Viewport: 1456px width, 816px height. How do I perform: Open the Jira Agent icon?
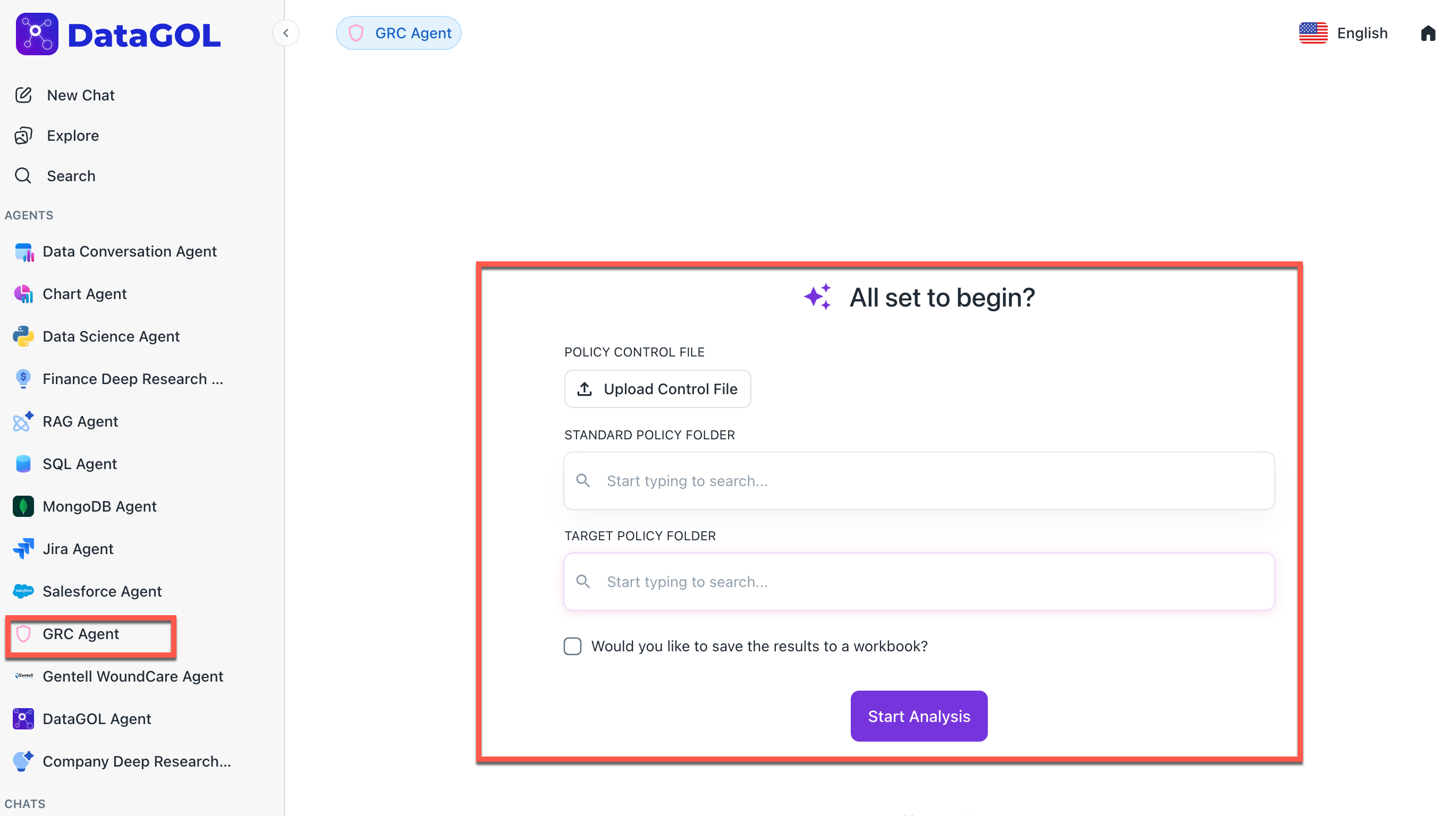click(x=23, y=549)
